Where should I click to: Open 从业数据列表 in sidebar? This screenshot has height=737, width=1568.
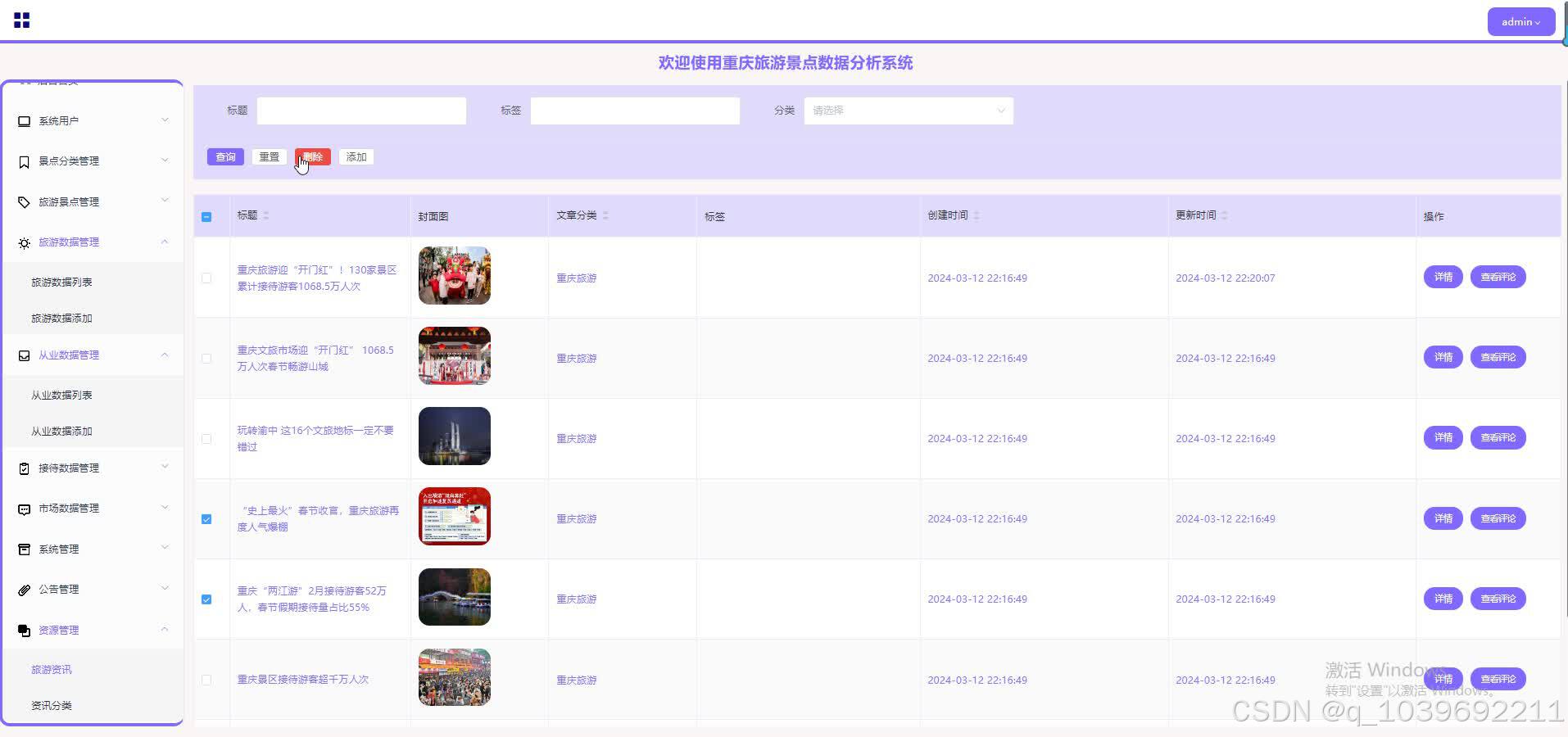coord(61,396)
